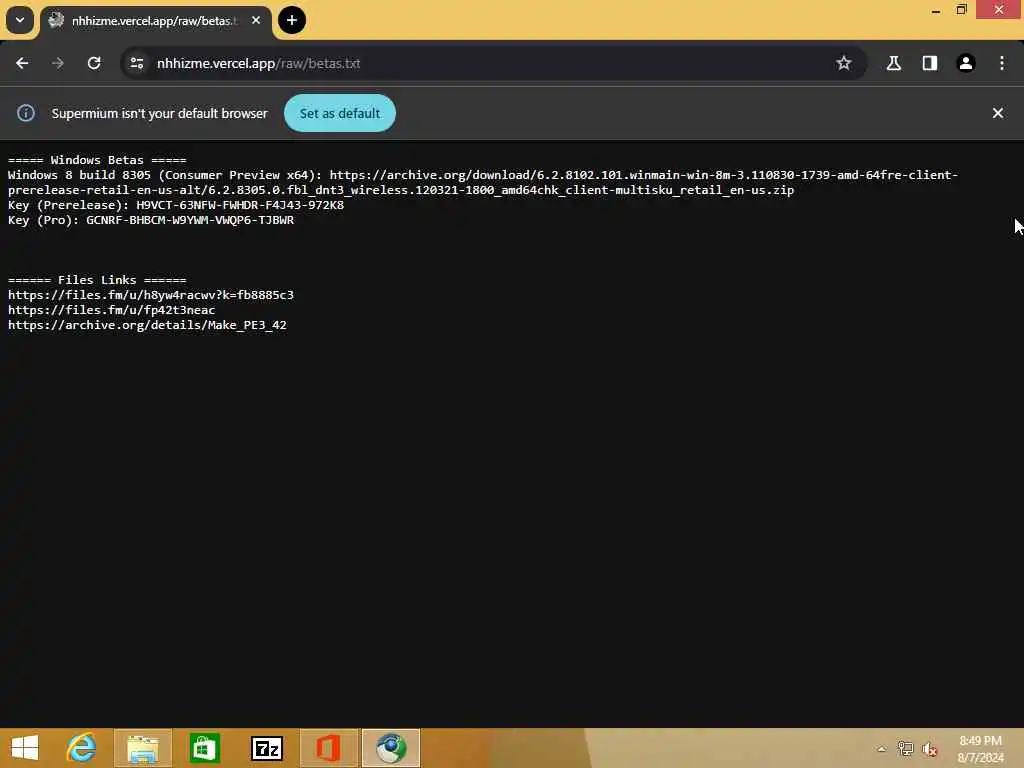
Task: Click the archive.org/details/Make_PE3_42 text
Action: pos(147,325)
